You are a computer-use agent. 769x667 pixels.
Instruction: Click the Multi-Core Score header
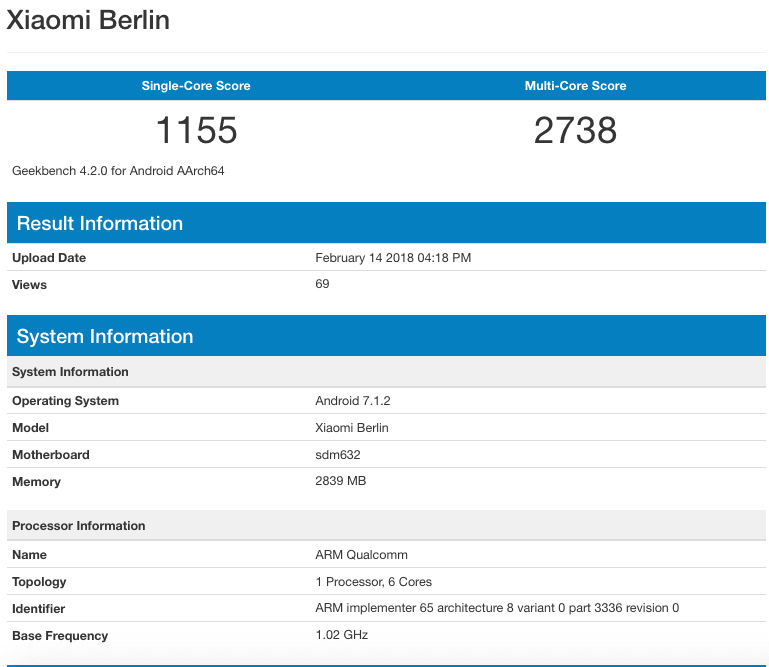point(576,86)
